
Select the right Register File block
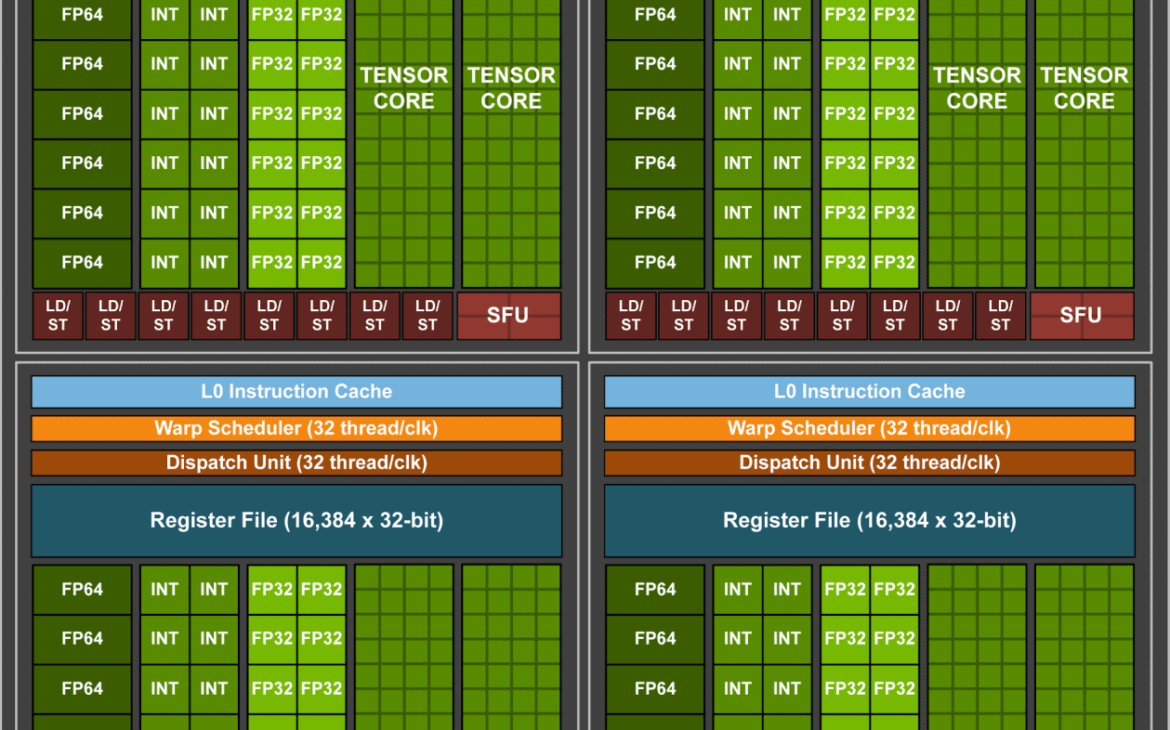(x=869, y=521)
